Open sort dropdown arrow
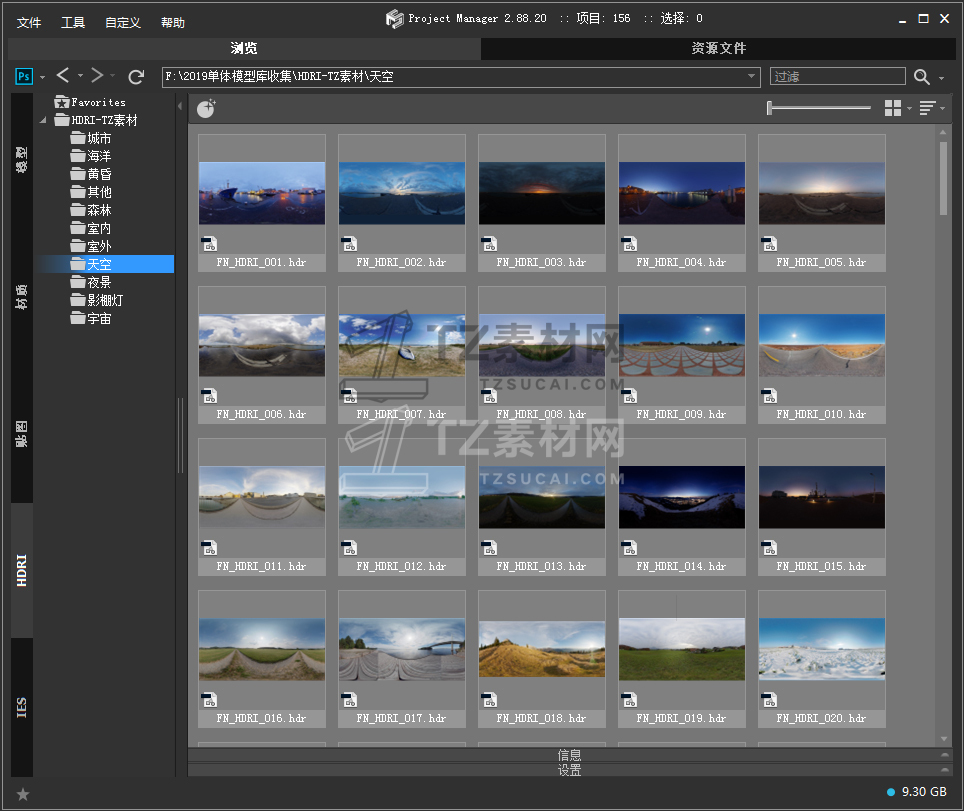 (942, 108)
